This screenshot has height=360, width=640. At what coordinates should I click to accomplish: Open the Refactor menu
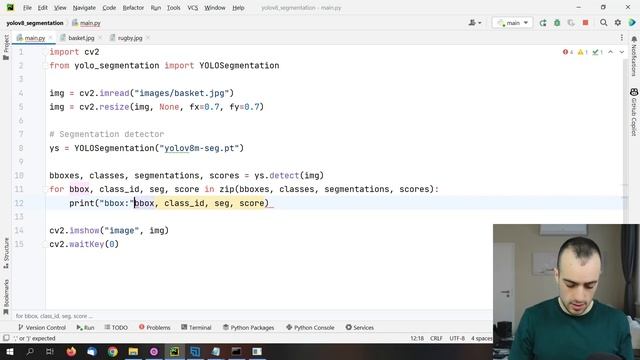pos(133,8)
